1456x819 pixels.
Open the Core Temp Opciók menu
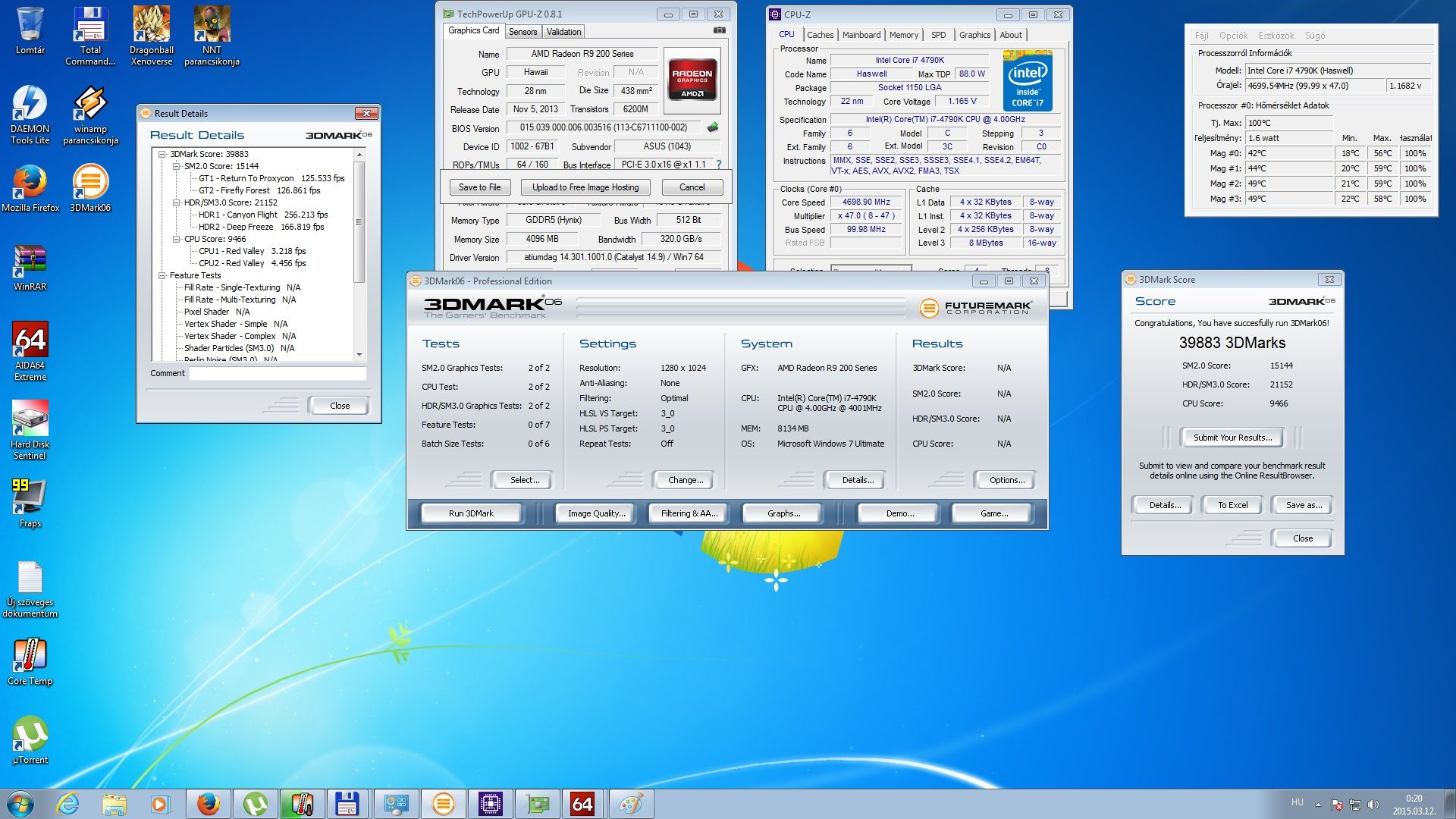point(1233,36)
